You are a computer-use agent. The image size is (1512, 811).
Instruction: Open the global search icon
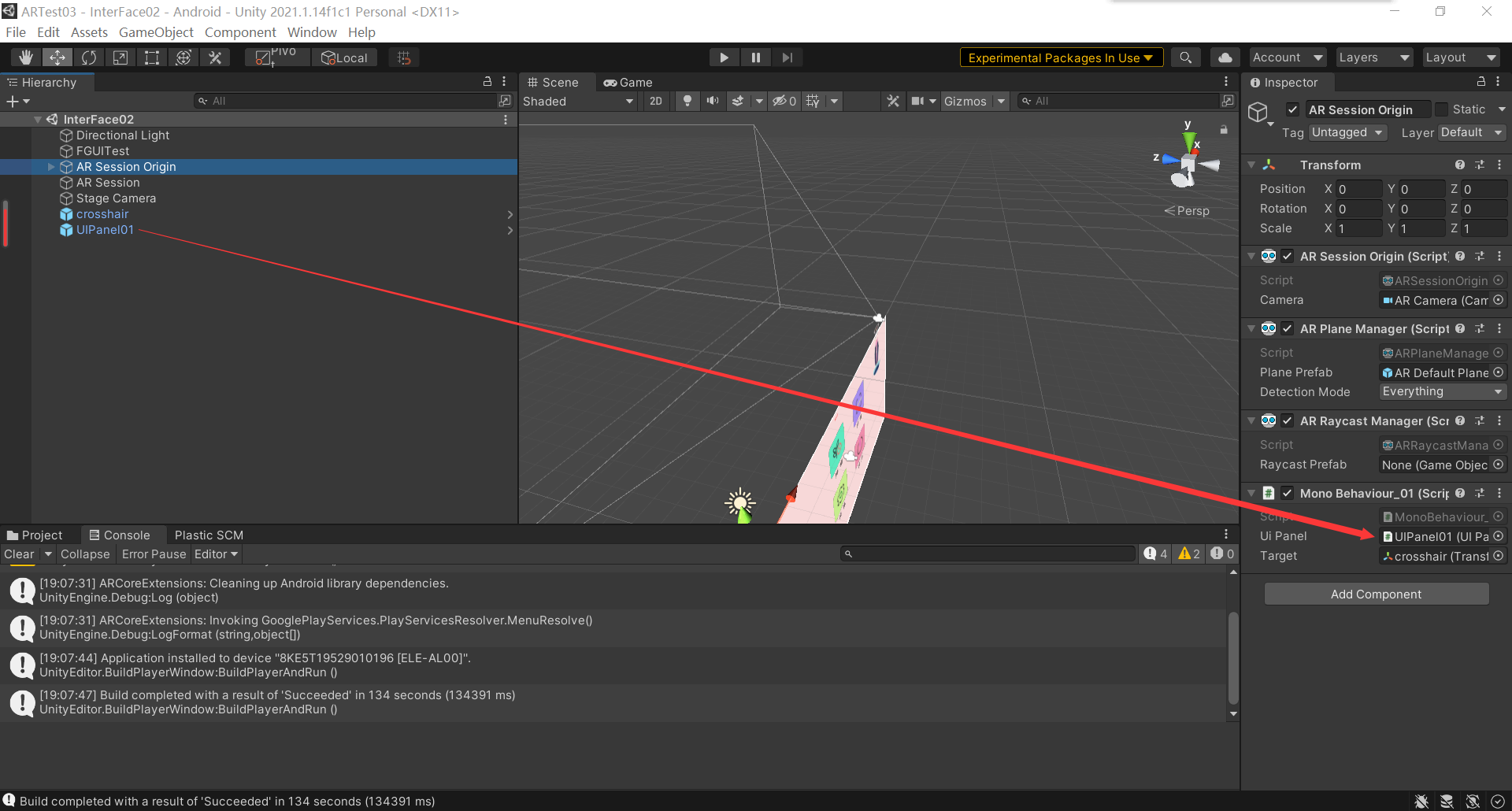pos(1185,57)
